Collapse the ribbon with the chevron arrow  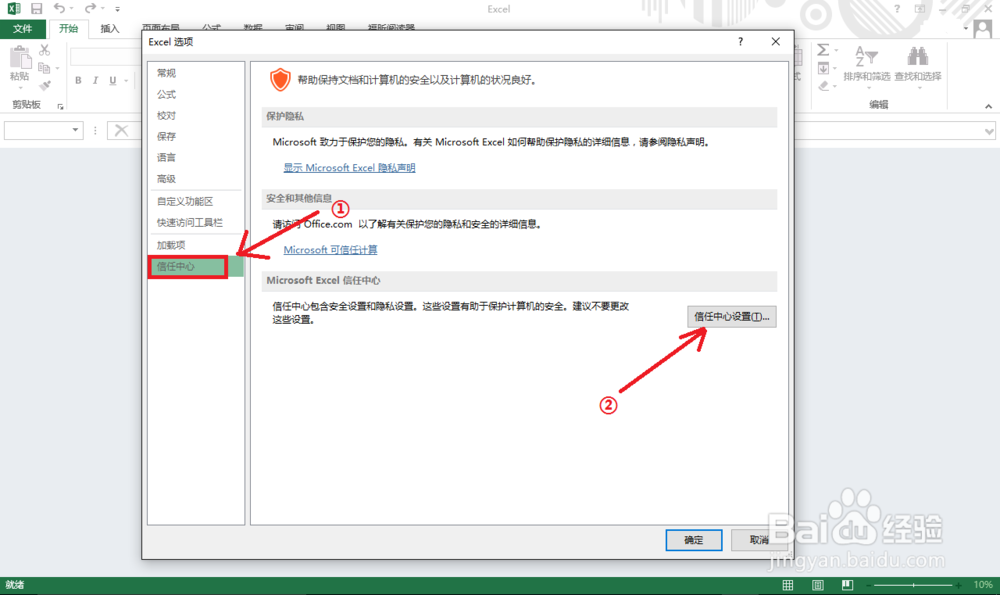pos(989,107)
